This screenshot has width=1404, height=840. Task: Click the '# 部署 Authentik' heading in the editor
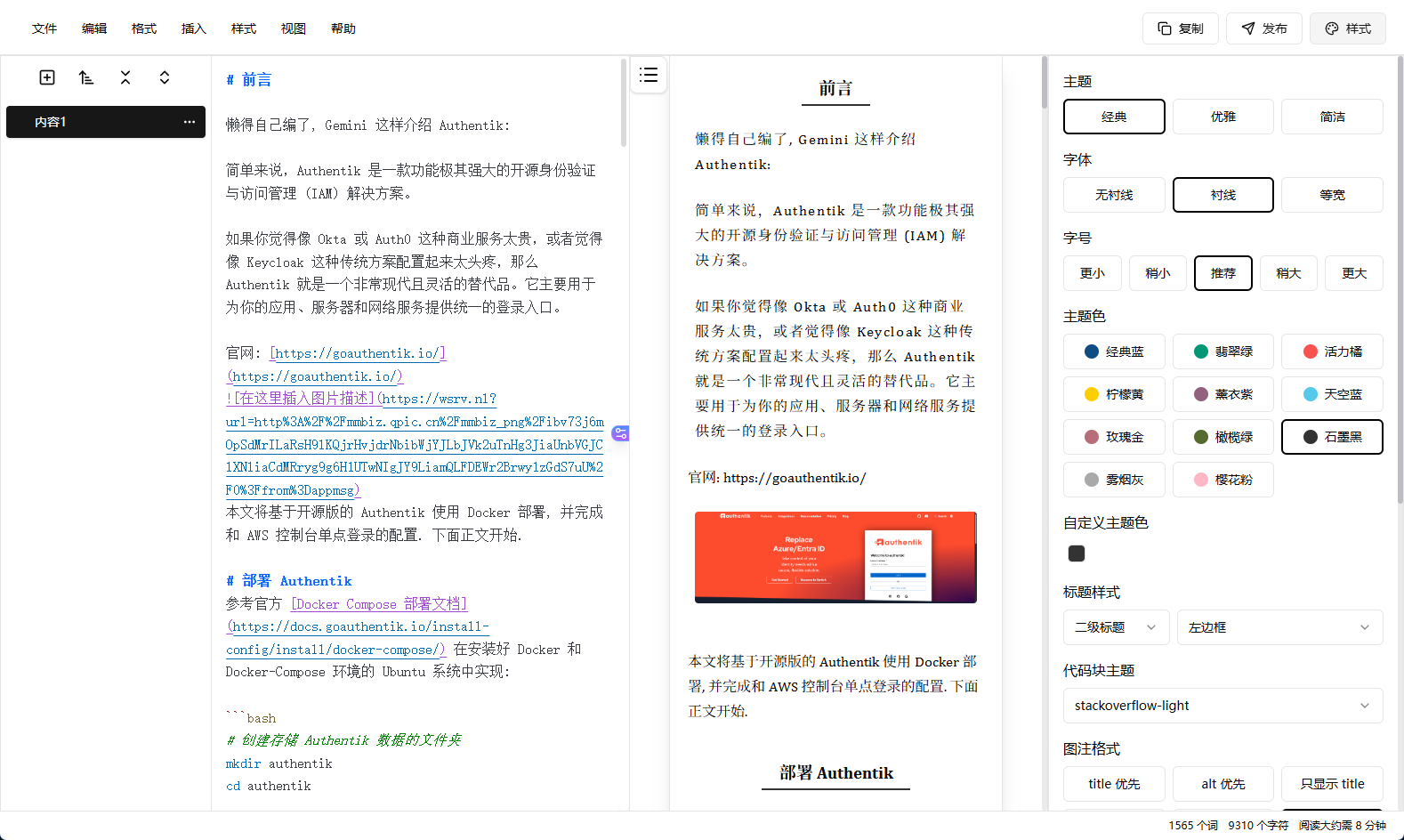click(x=289, y=581)
